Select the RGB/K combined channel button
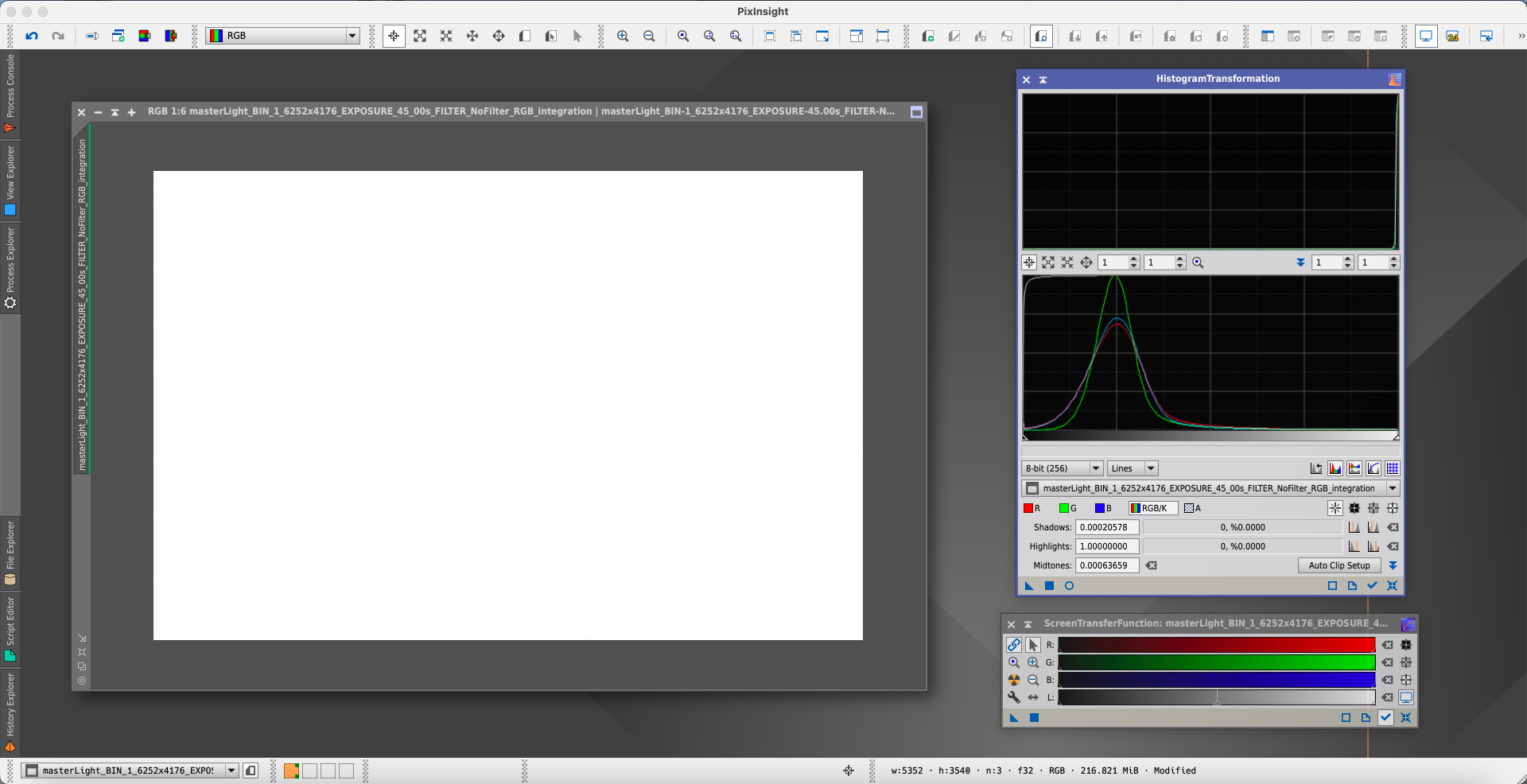 (x=1152, y=508)
